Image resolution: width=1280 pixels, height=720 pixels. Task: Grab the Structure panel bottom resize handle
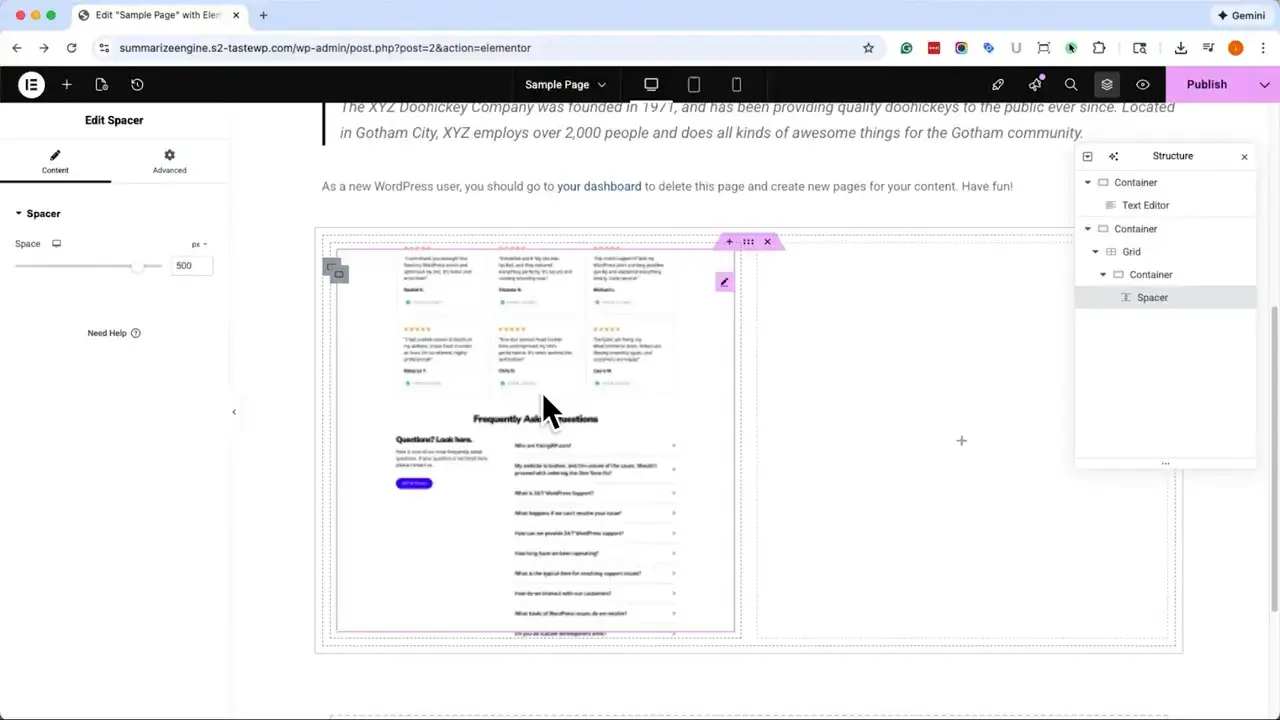point(1165,464)
